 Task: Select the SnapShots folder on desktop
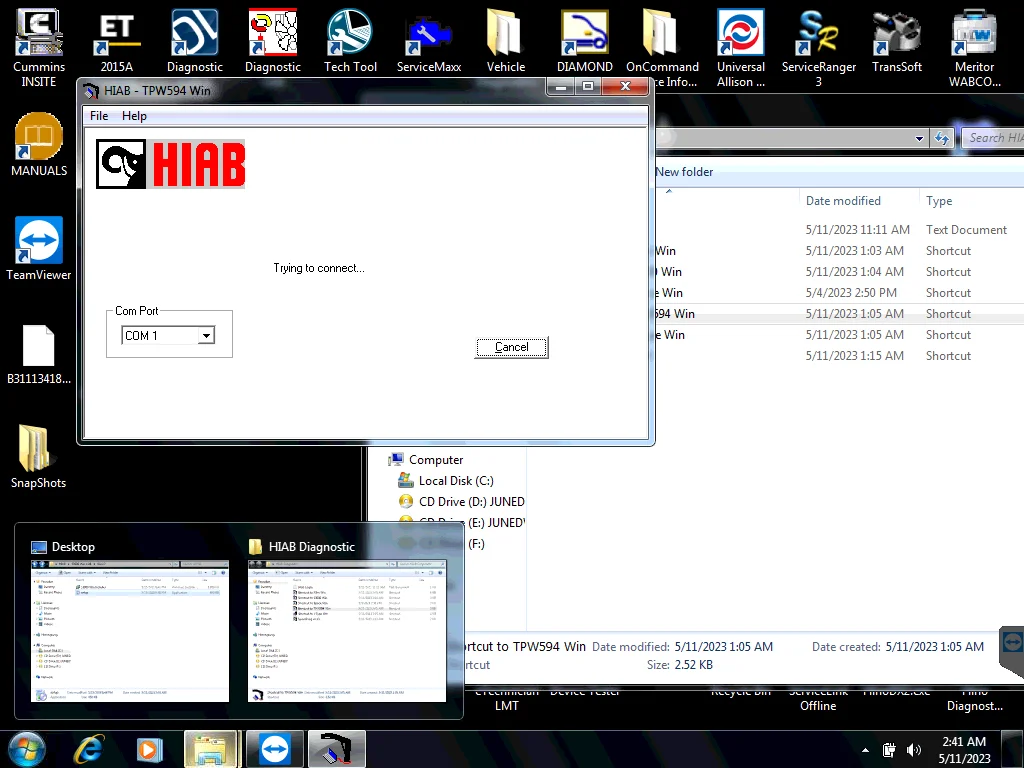[x=39, y=450]
